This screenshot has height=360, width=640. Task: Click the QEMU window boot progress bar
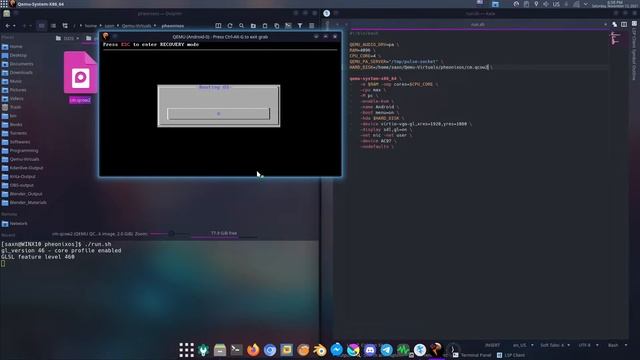point(218,114)
